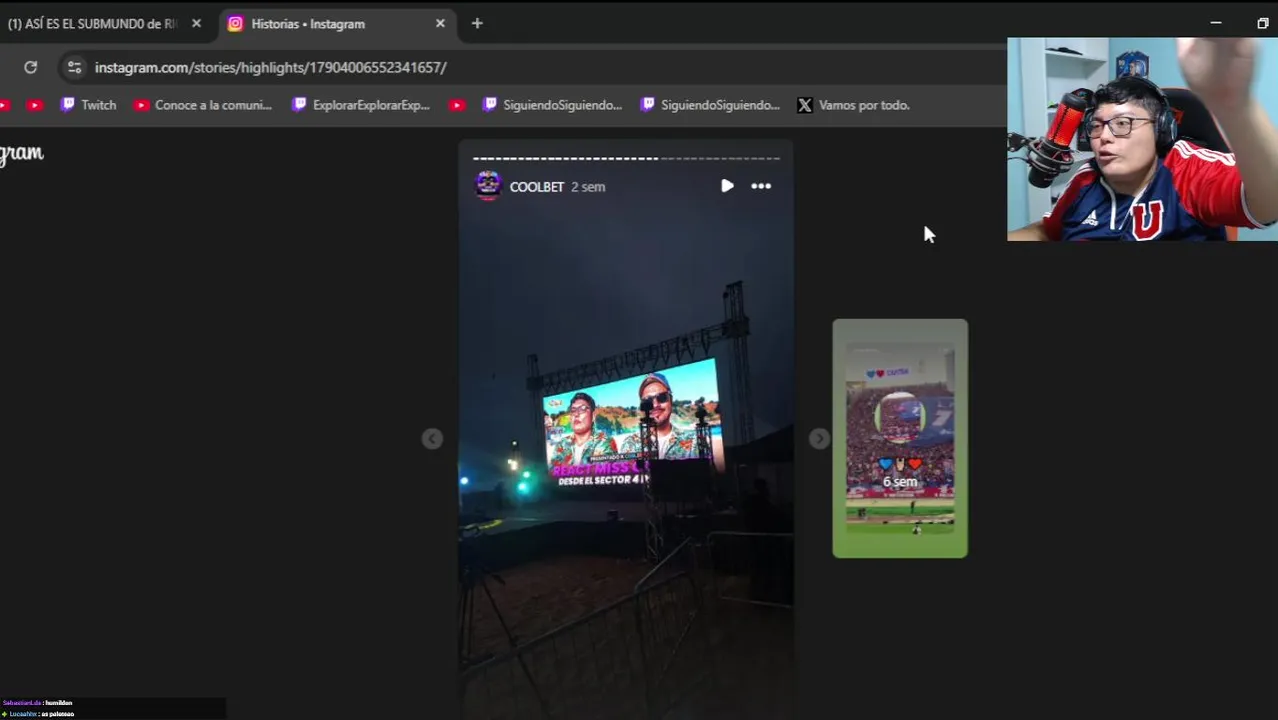Image resolution: width=1278 pixels, height=720 pixels.
Task: Go to the previous story arrow
Action: [x=432, y=439]
